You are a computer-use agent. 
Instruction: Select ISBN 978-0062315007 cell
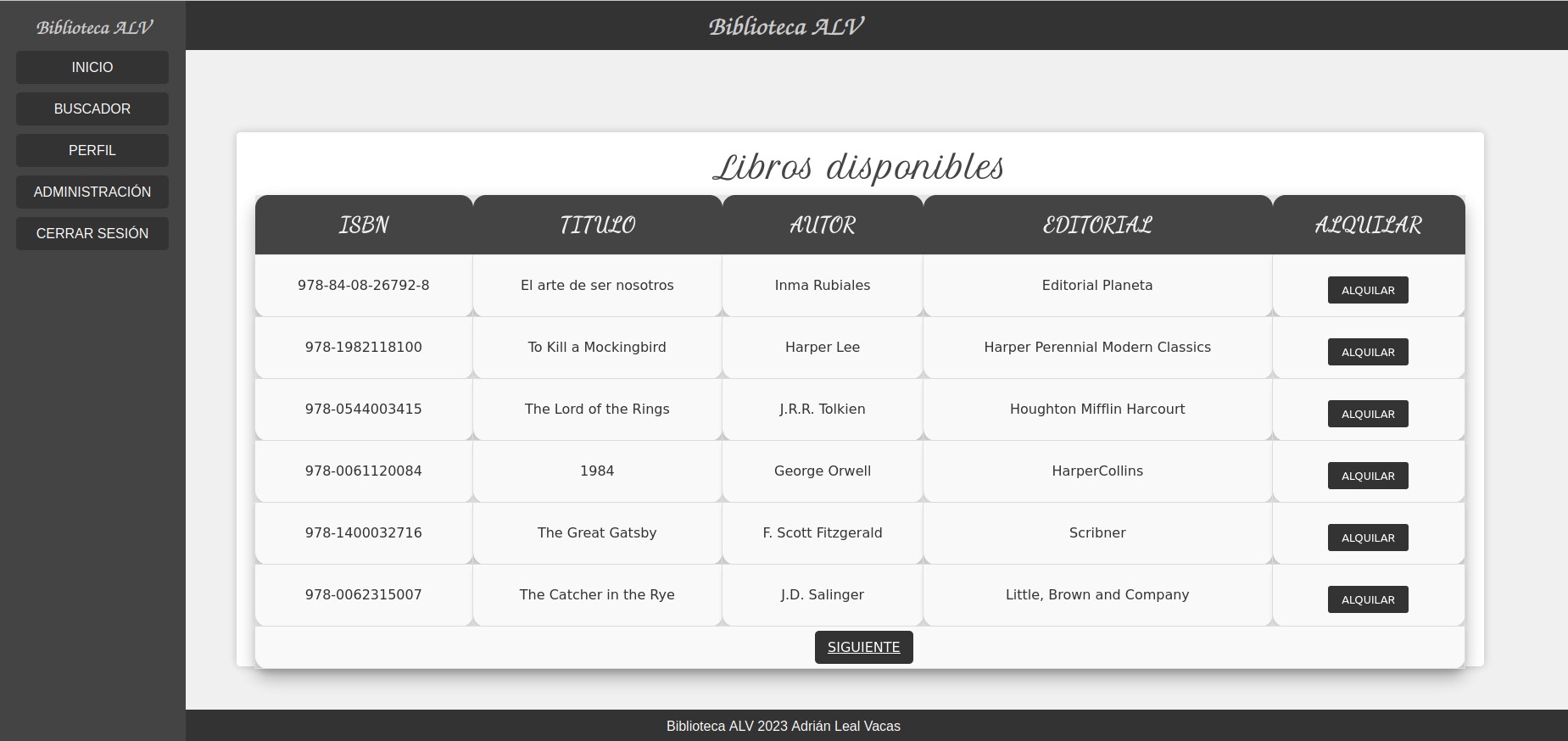pos(364,594)
